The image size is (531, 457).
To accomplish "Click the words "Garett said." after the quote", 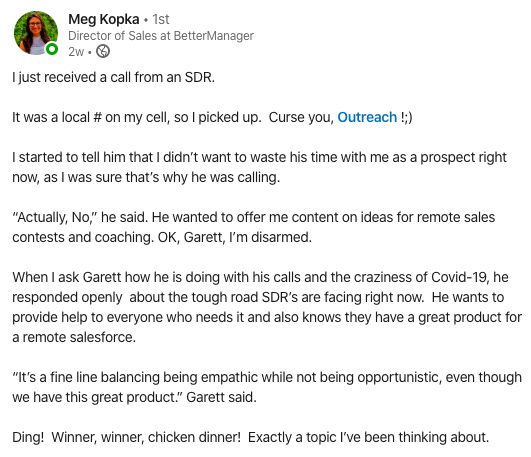I will pos(221,397).
